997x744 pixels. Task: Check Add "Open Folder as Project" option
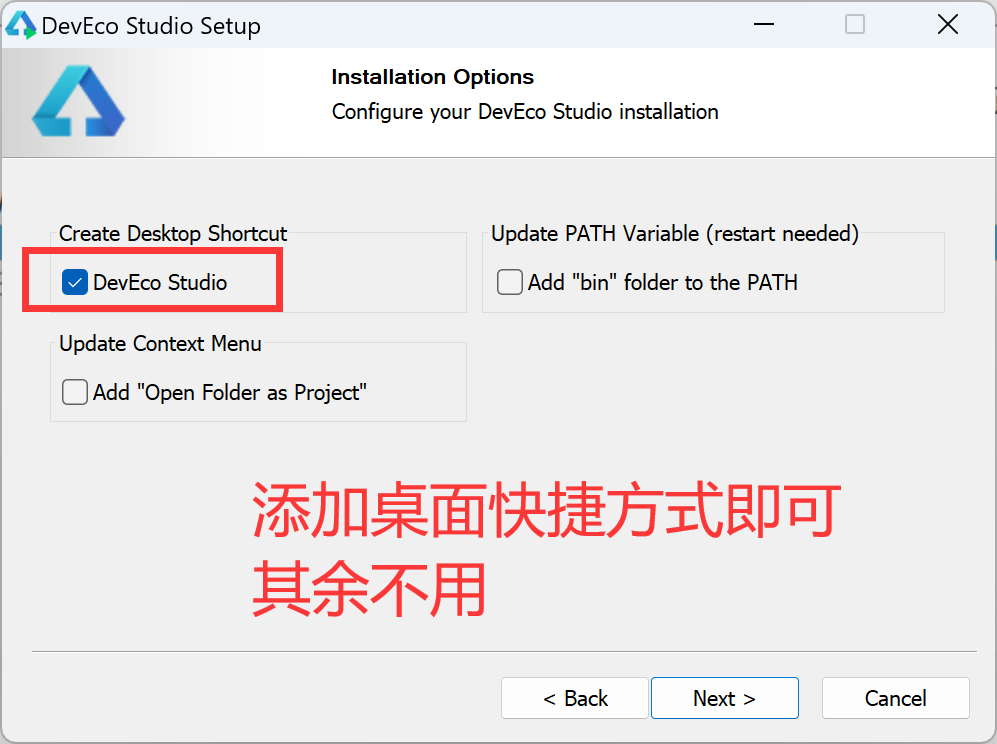click(75, 393)
